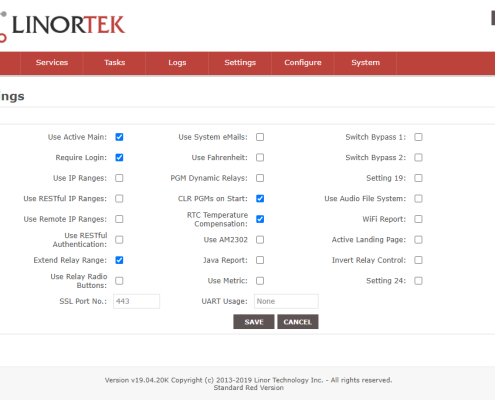Open the UART Usage dropdown

tap(286, 301)
